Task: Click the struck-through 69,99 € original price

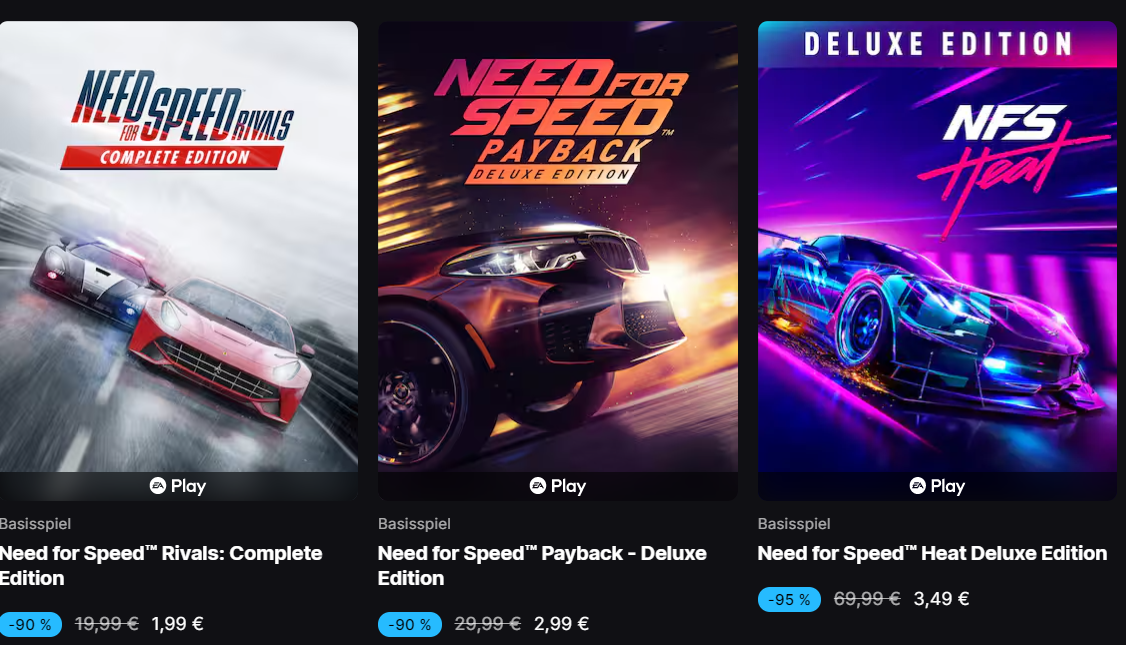Action: 867,599
